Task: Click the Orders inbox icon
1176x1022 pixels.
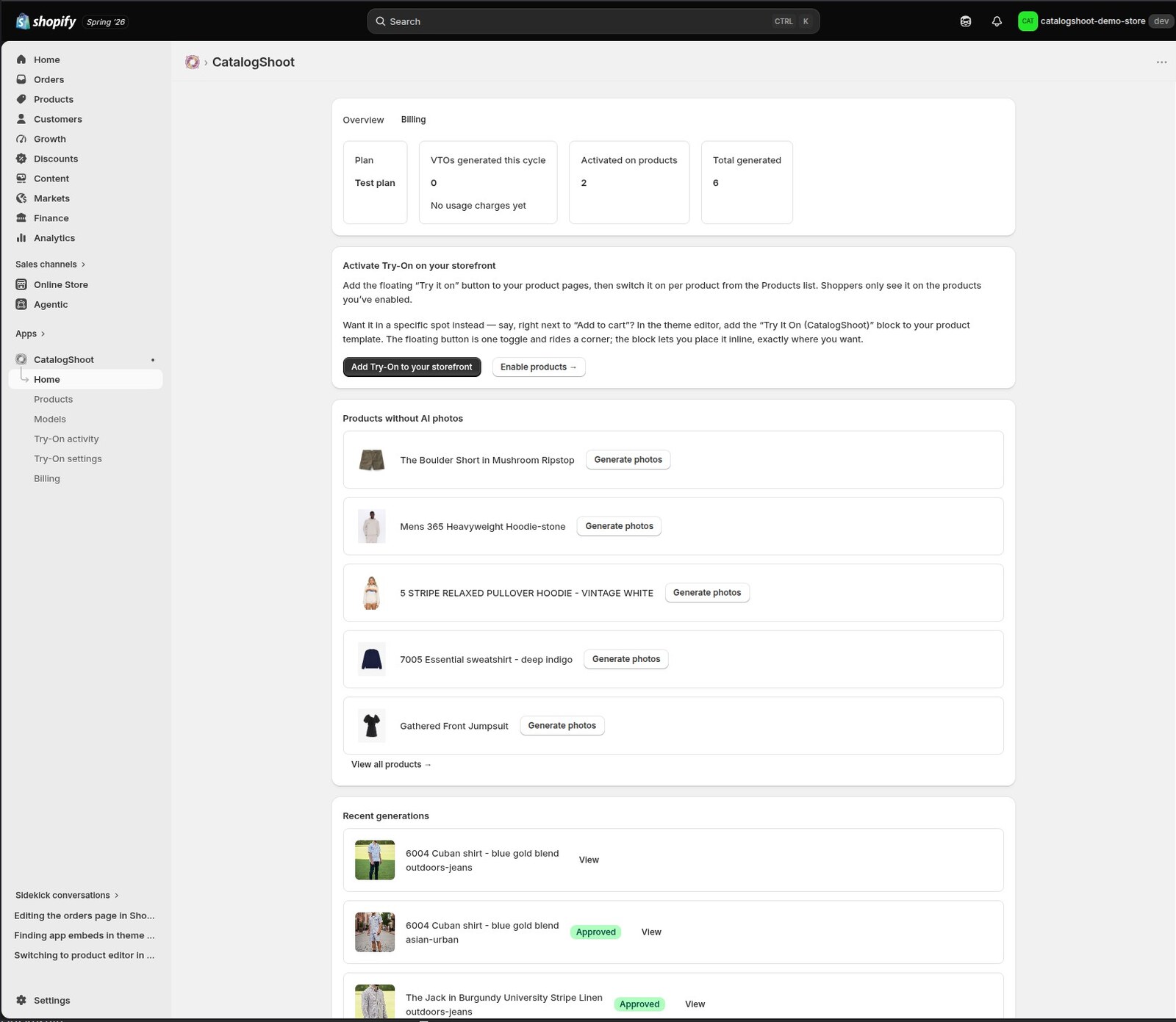Action: tap(21, 79)
